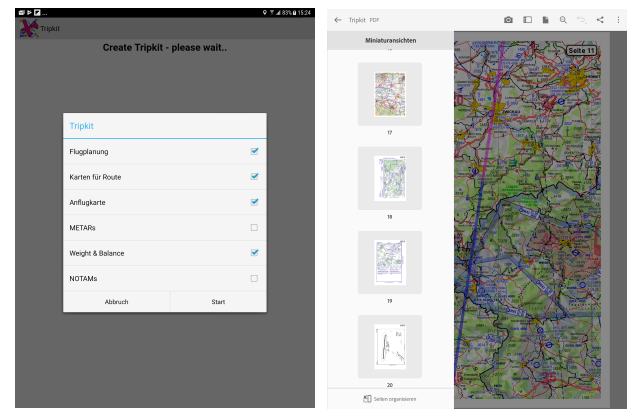
Task: Toggle the Anflugkarte checkbox
Action: click(254, 202)
